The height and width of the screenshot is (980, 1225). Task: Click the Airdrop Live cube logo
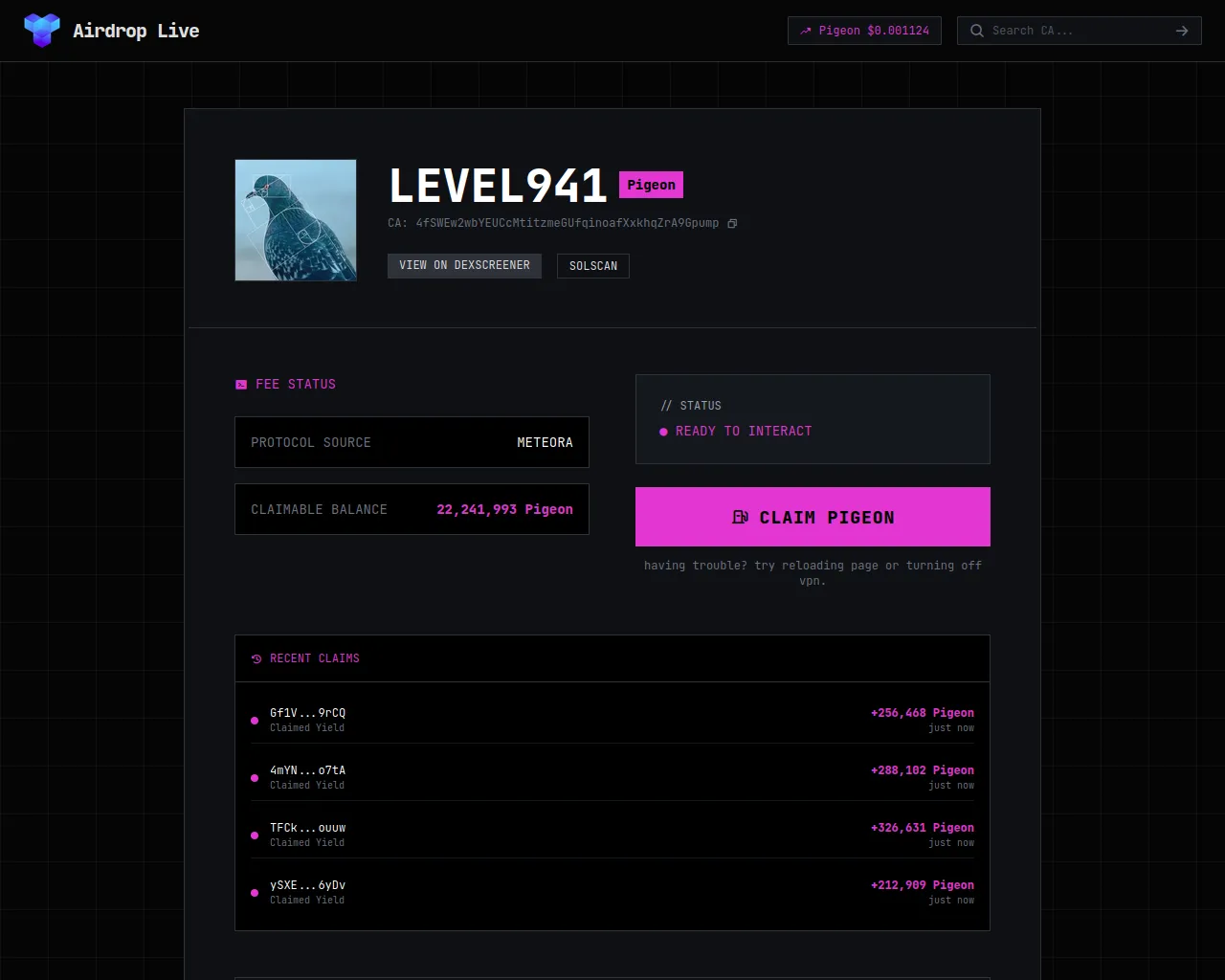[42, 31]
